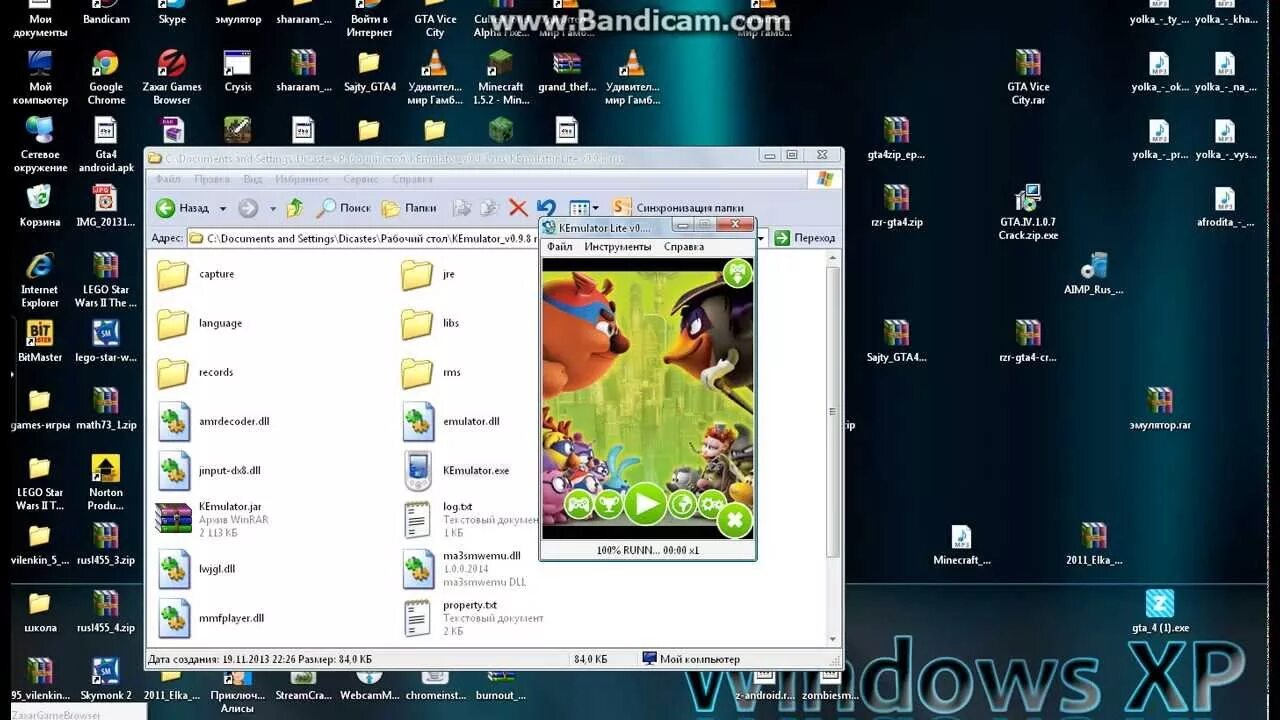1280x720 pixels.
Task: Click the green Play button in the game
Action: 646,503
